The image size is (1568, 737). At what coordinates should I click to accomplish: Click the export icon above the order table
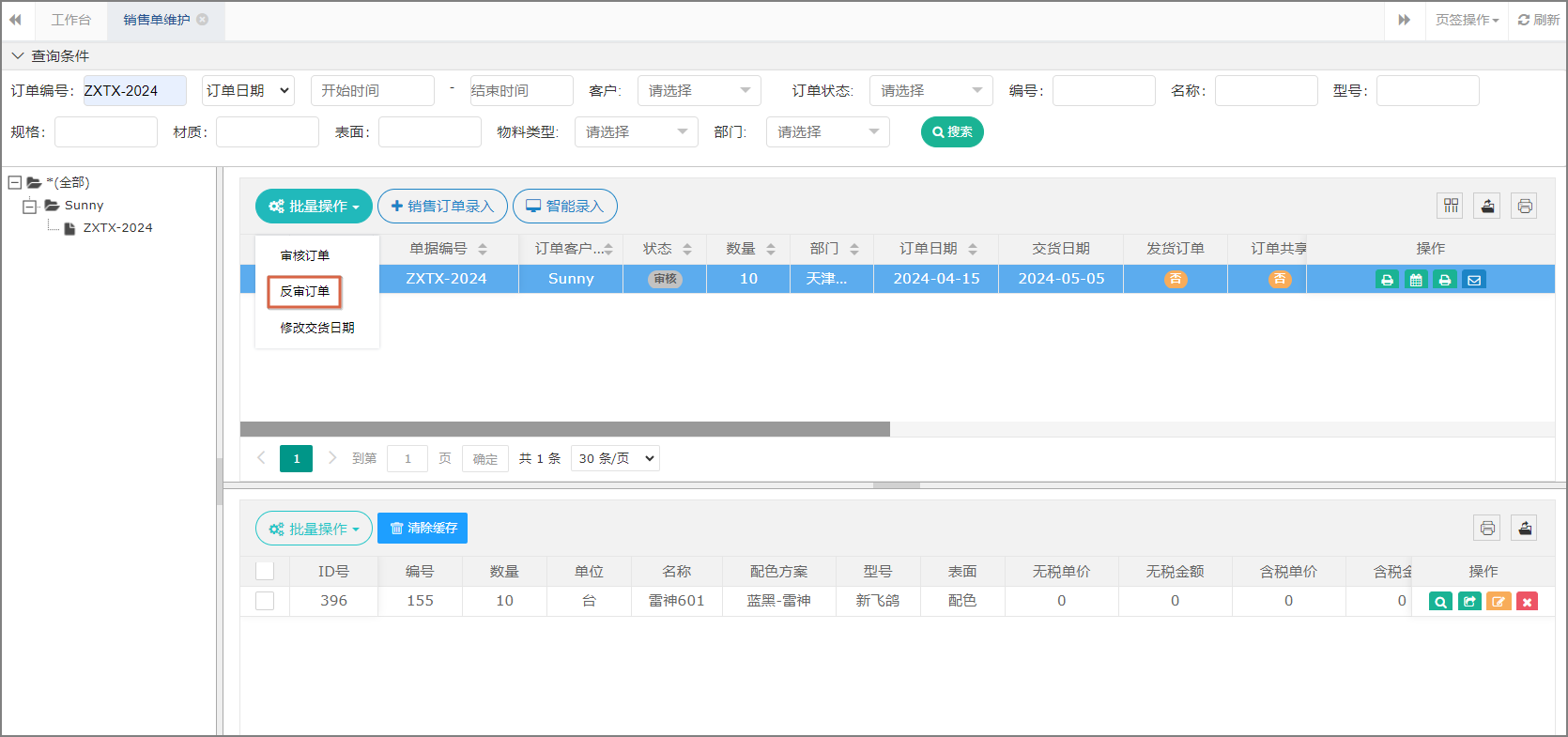point(1487,206)
